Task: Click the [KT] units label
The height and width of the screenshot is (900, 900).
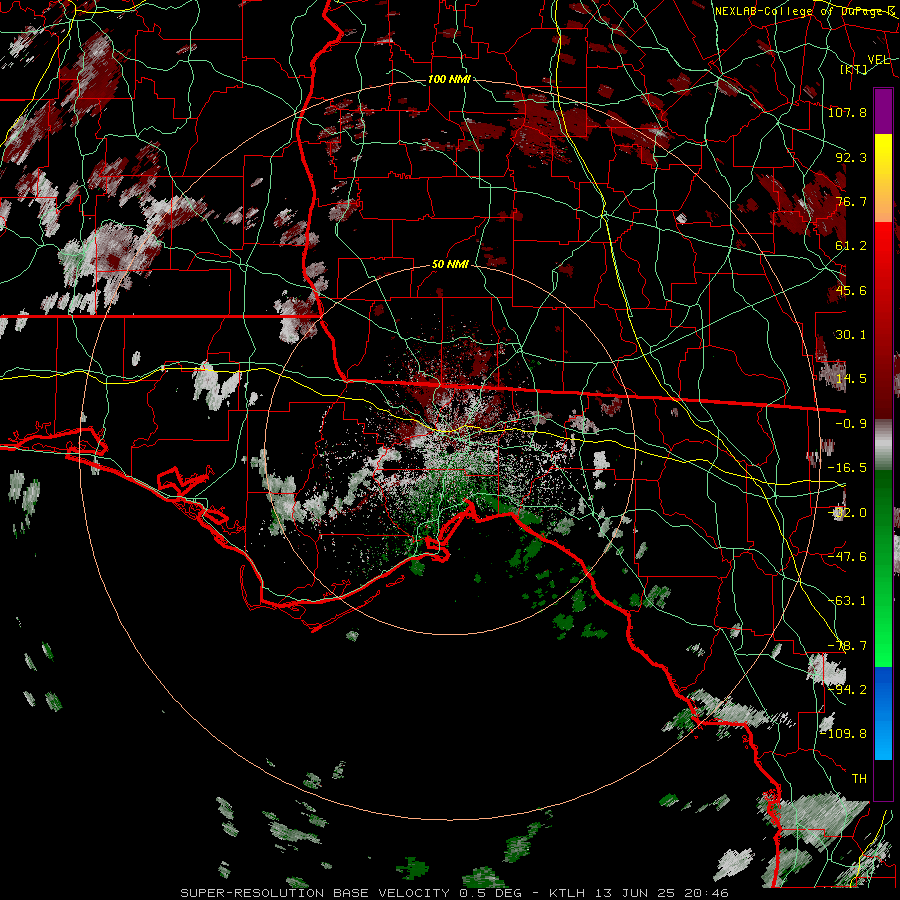Action: tap(854, 69)
